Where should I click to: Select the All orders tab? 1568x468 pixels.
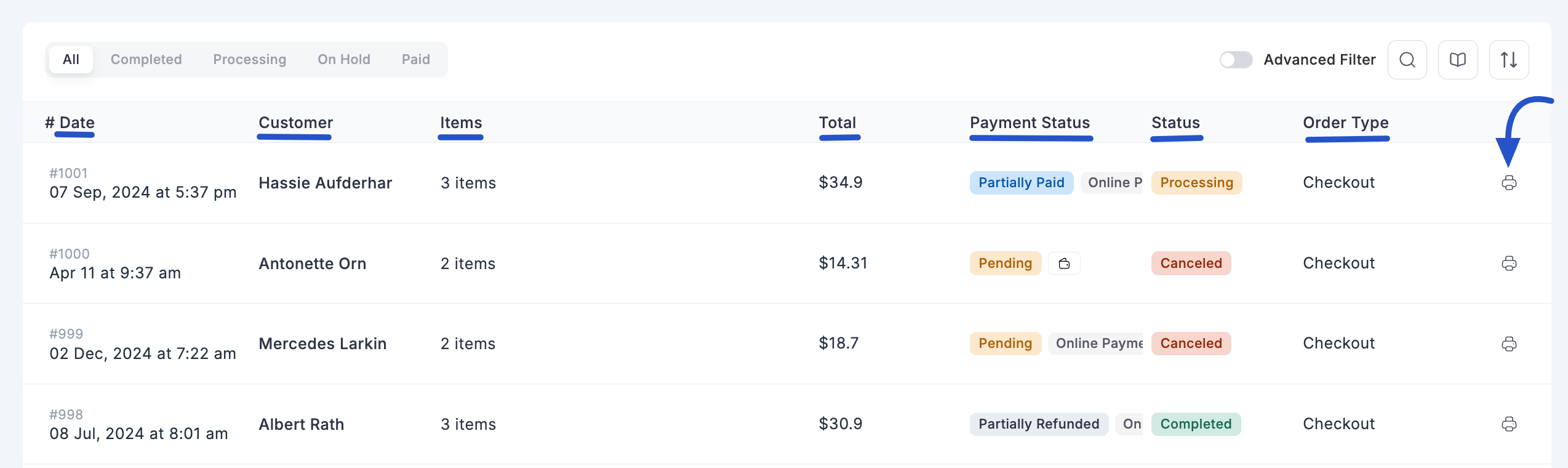tap(71, 59)
